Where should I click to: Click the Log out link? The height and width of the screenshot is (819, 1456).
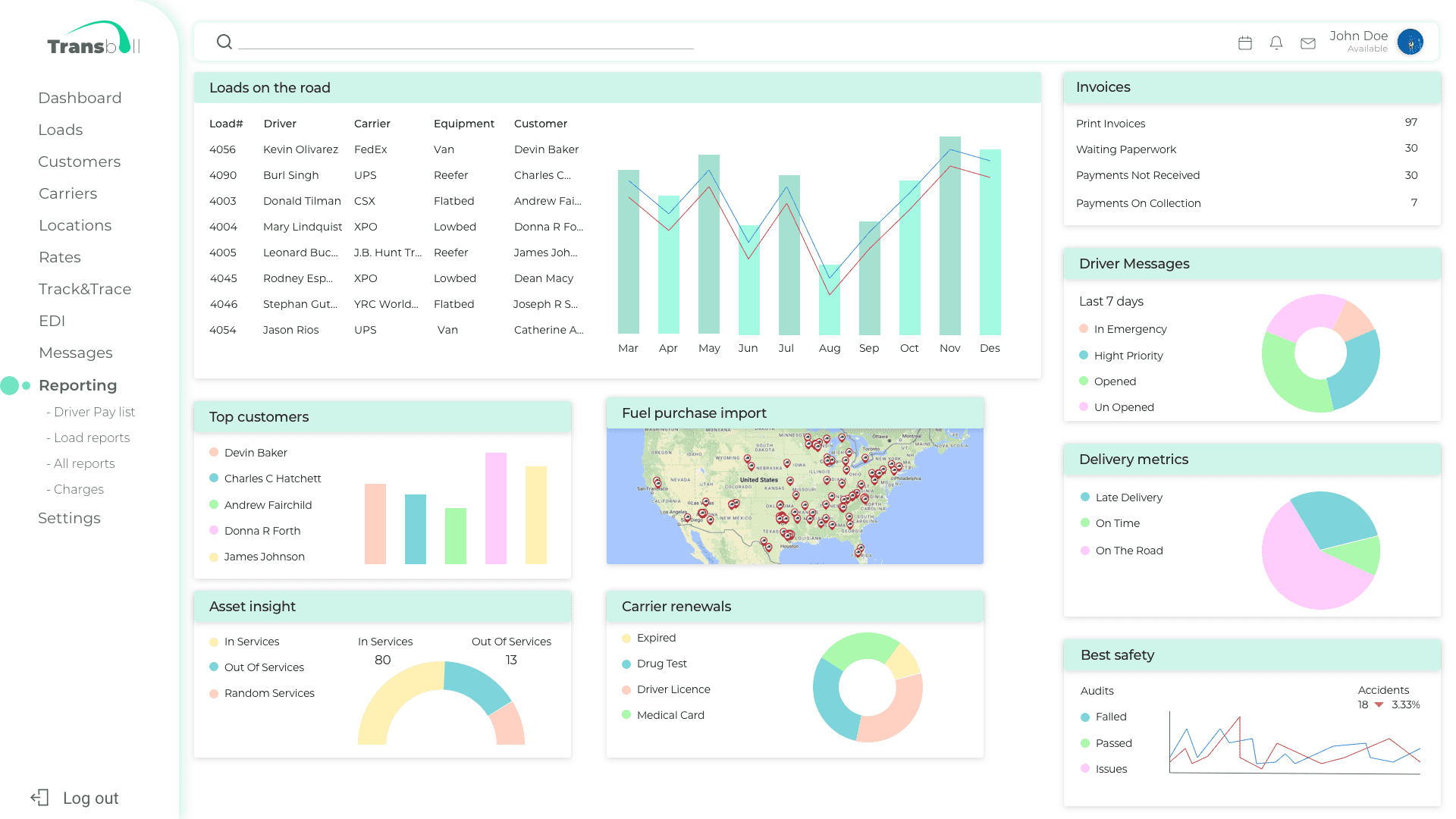click(91, 798)
